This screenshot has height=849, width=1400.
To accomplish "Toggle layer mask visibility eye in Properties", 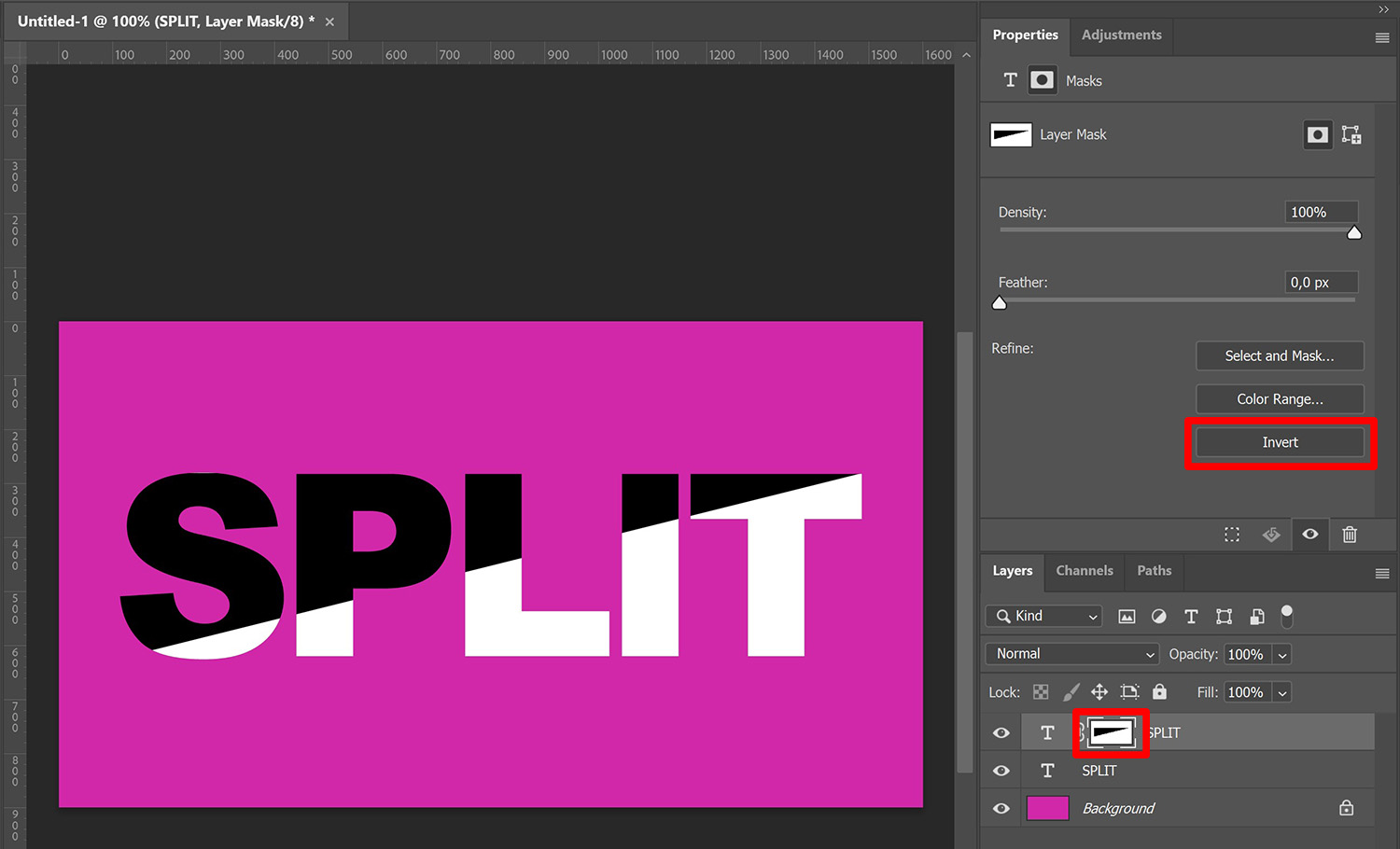I will click(1310, 534).
